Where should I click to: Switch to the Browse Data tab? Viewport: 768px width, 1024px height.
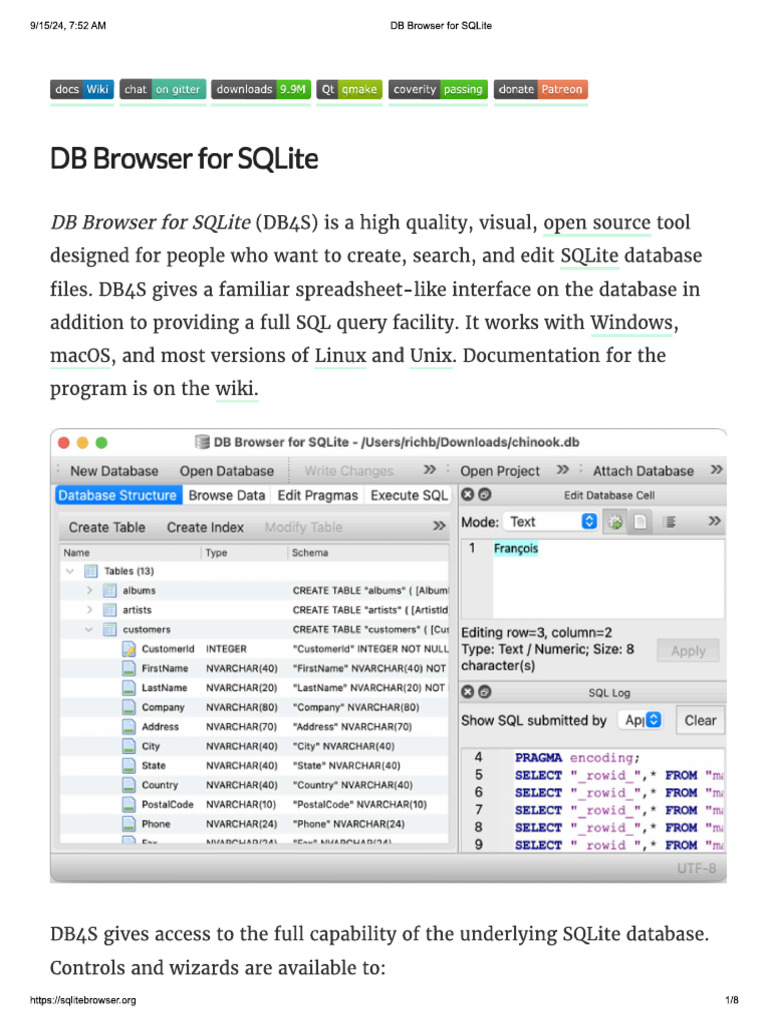[227, 496]
